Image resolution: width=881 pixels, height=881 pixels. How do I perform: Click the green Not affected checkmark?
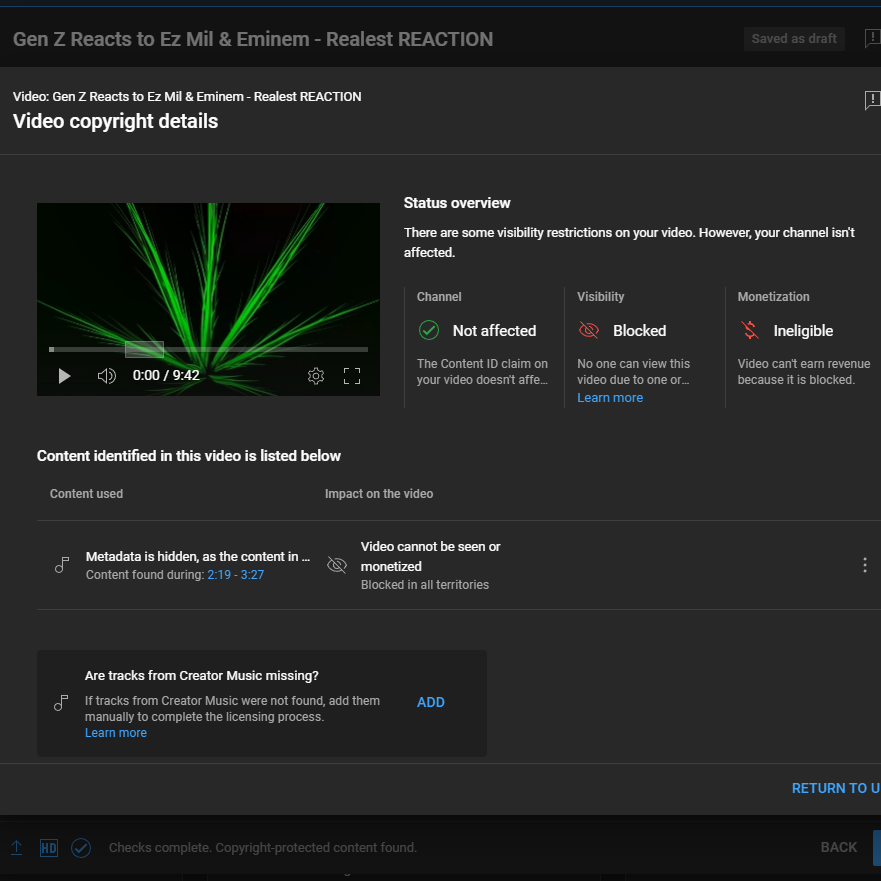click(429, 331)
